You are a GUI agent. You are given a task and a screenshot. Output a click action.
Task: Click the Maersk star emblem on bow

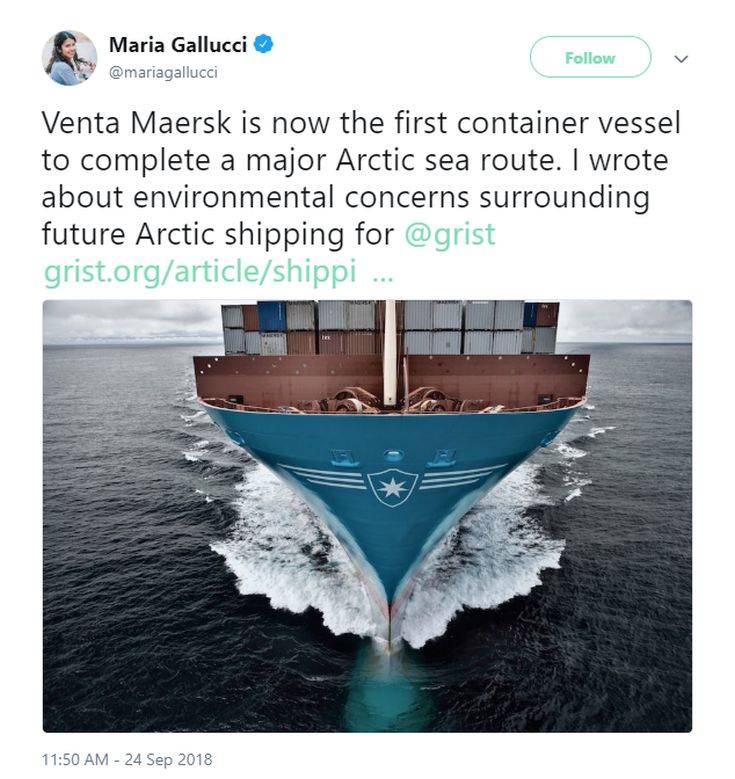click(x=392, y=488)
